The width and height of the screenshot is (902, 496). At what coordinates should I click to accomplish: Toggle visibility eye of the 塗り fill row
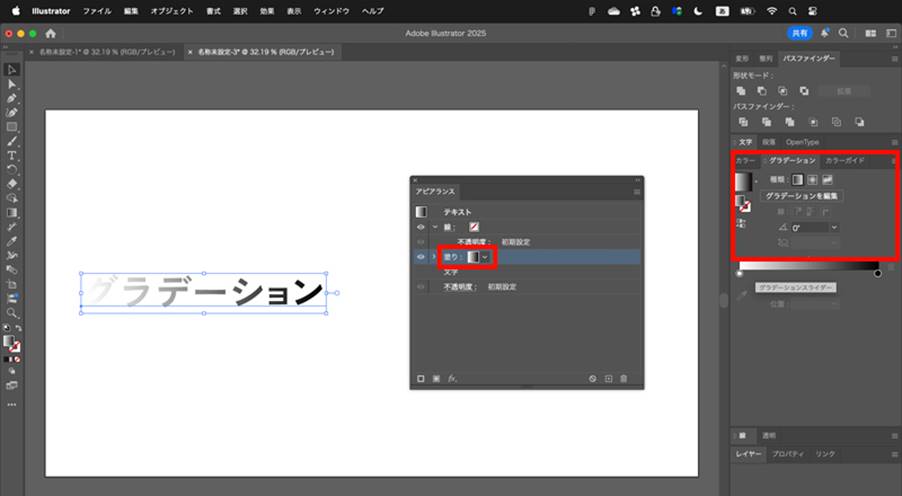[421, 257]
